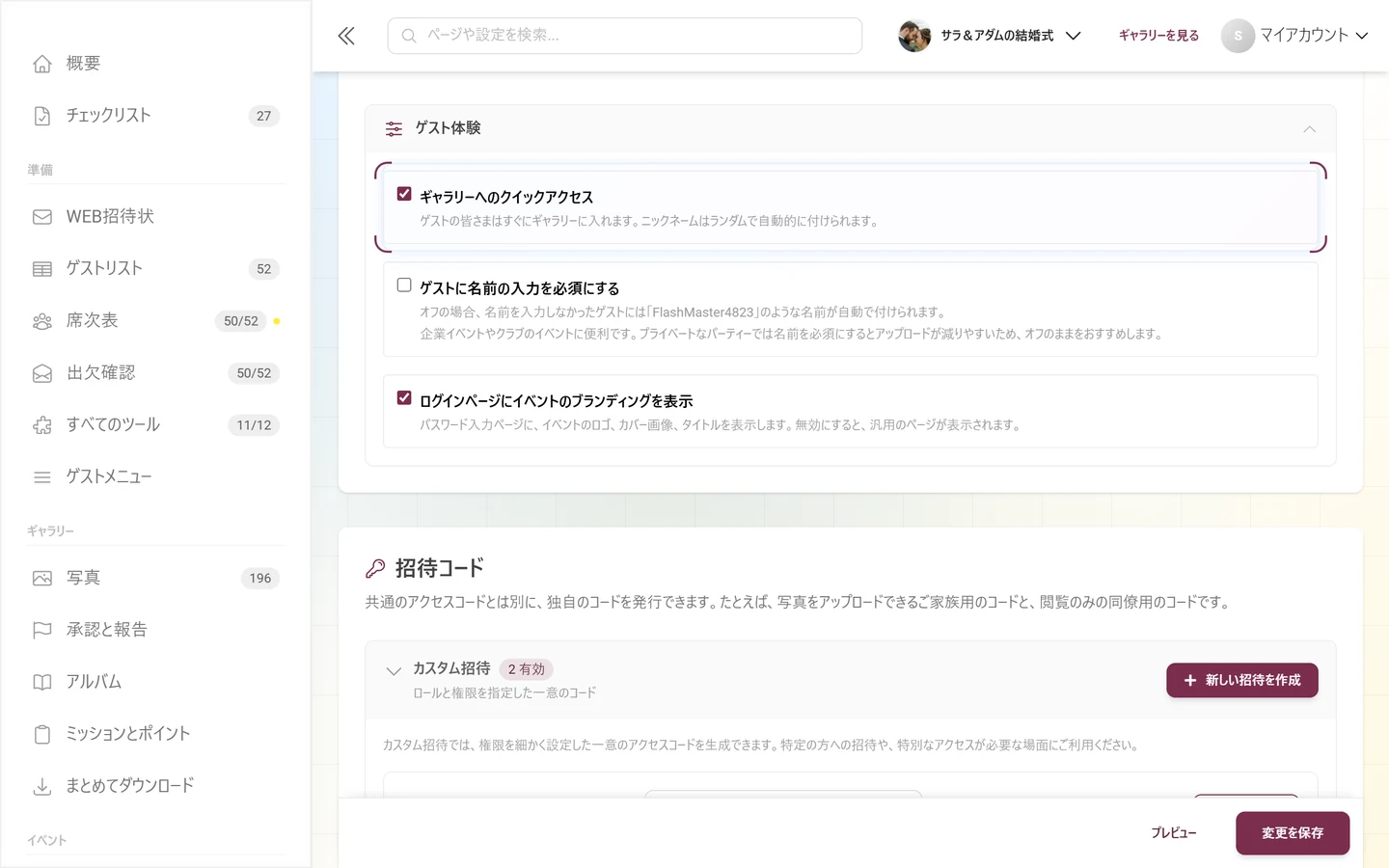
Task: Open the サラ＆アダムの結婚式 event dropdown
Action: 990,36
